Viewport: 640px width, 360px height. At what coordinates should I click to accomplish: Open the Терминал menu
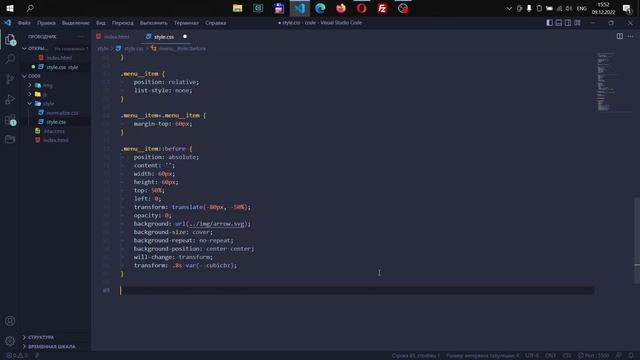coord(186,23)
